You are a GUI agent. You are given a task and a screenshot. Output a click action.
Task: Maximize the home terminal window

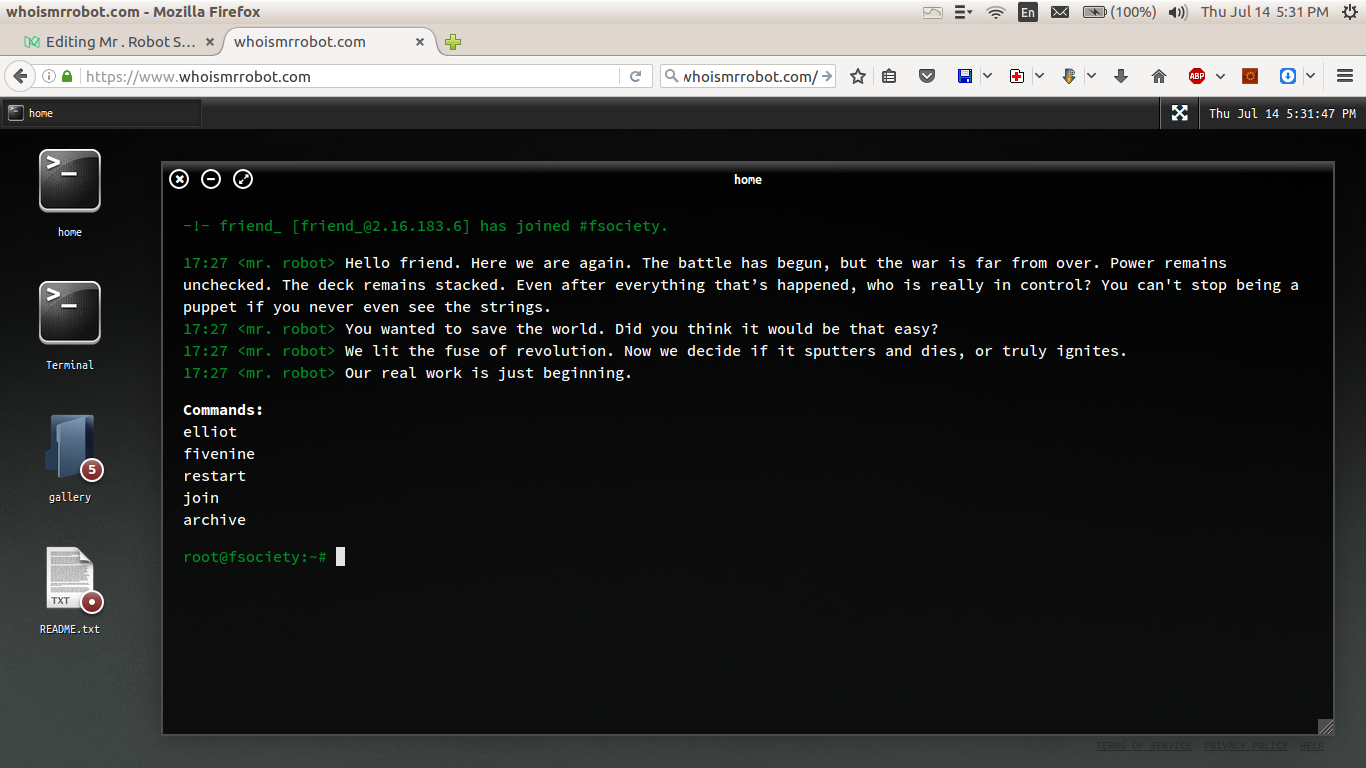[x=243, y=179]
